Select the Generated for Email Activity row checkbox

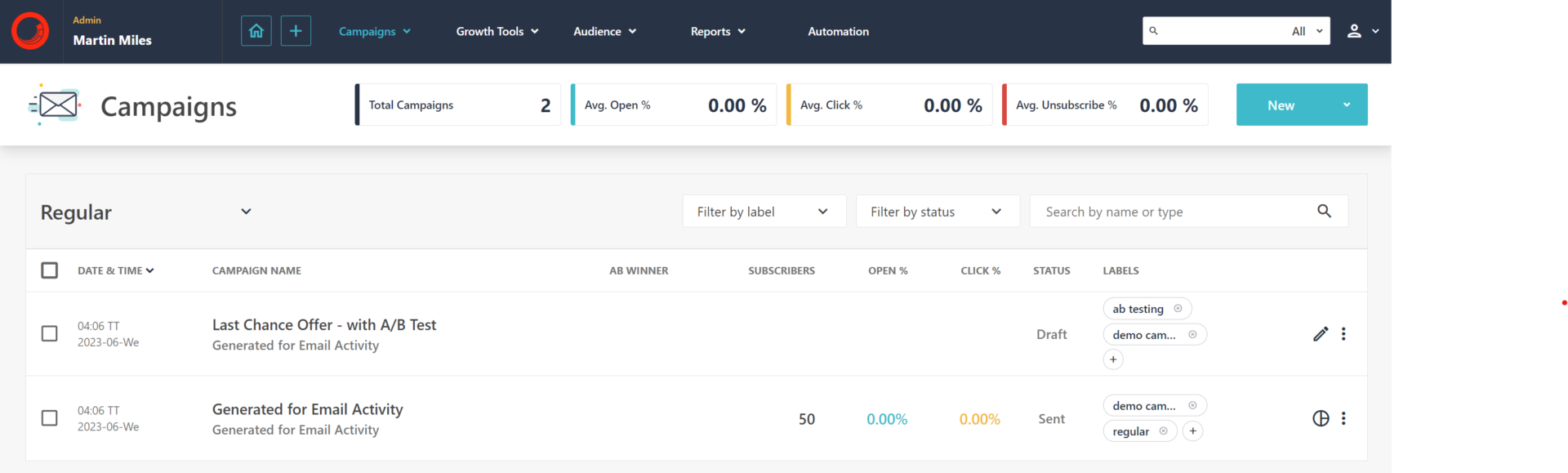[50, 418]
